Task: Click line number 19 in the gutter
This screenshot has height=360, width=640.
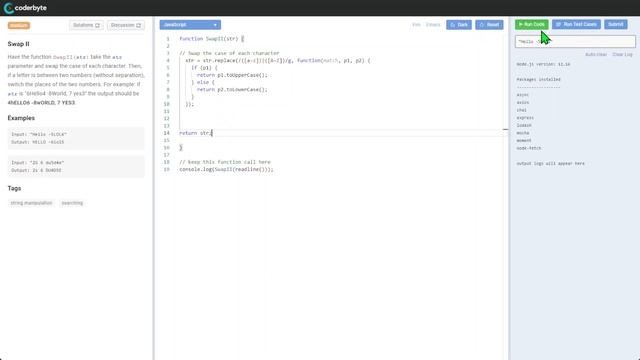Action: point(167,169)
